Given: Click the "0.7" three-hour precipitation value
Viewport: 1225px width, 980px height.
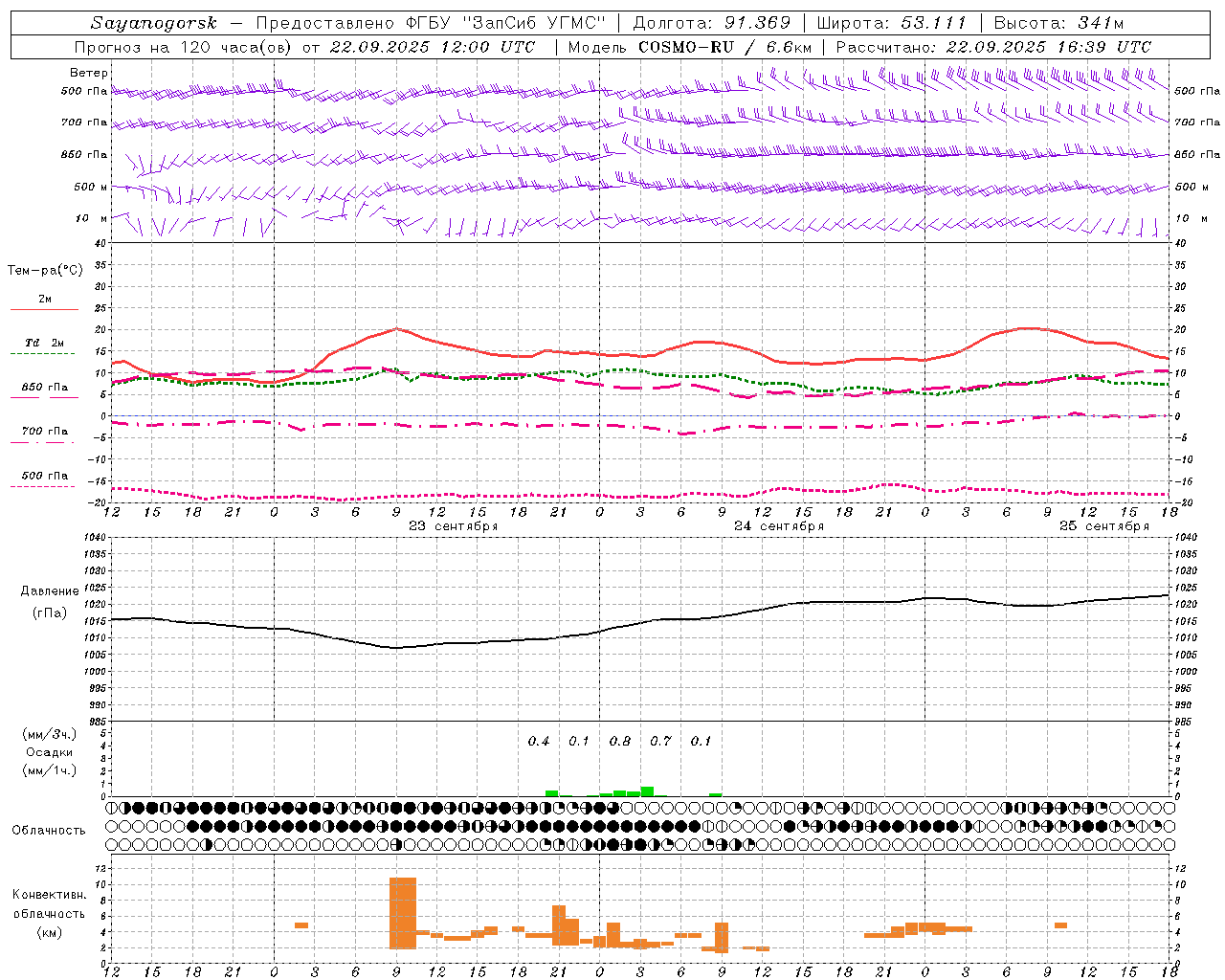Looking at the screenshot, I should point(660,741).
